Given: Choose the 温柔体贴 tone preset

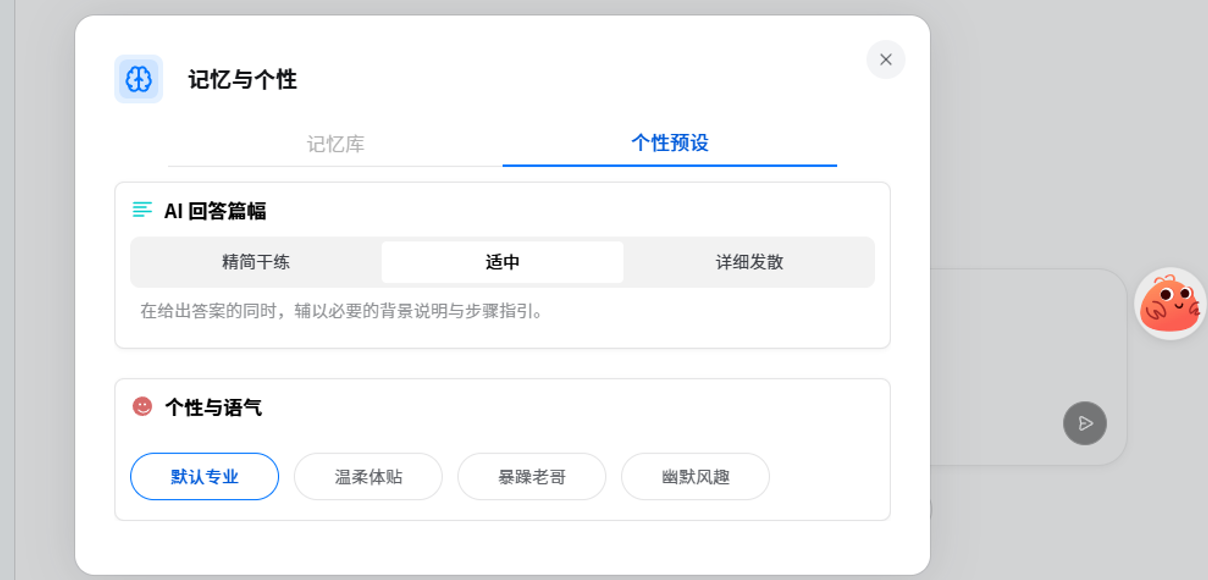Looking at the screenshot, I should click(368, 477).
